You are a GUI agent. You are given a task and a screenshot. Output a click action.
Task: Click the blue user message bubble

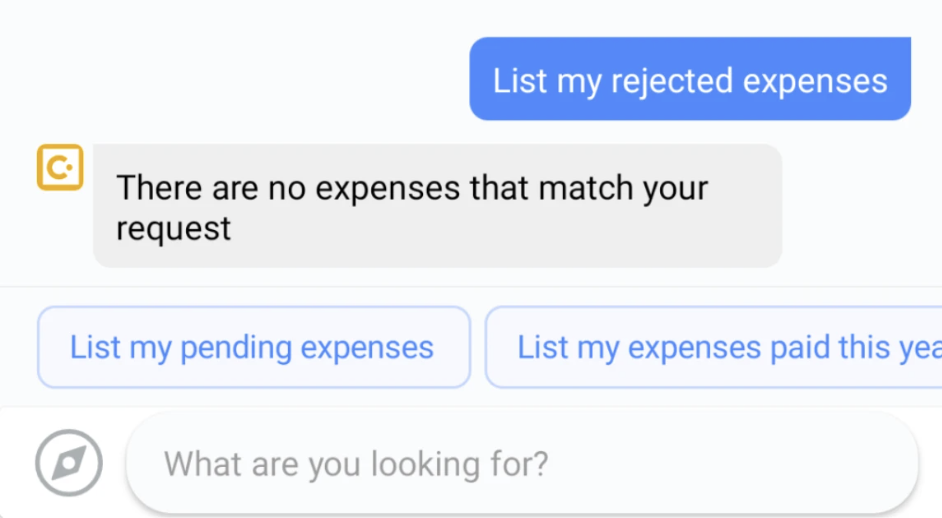[690, 79]
